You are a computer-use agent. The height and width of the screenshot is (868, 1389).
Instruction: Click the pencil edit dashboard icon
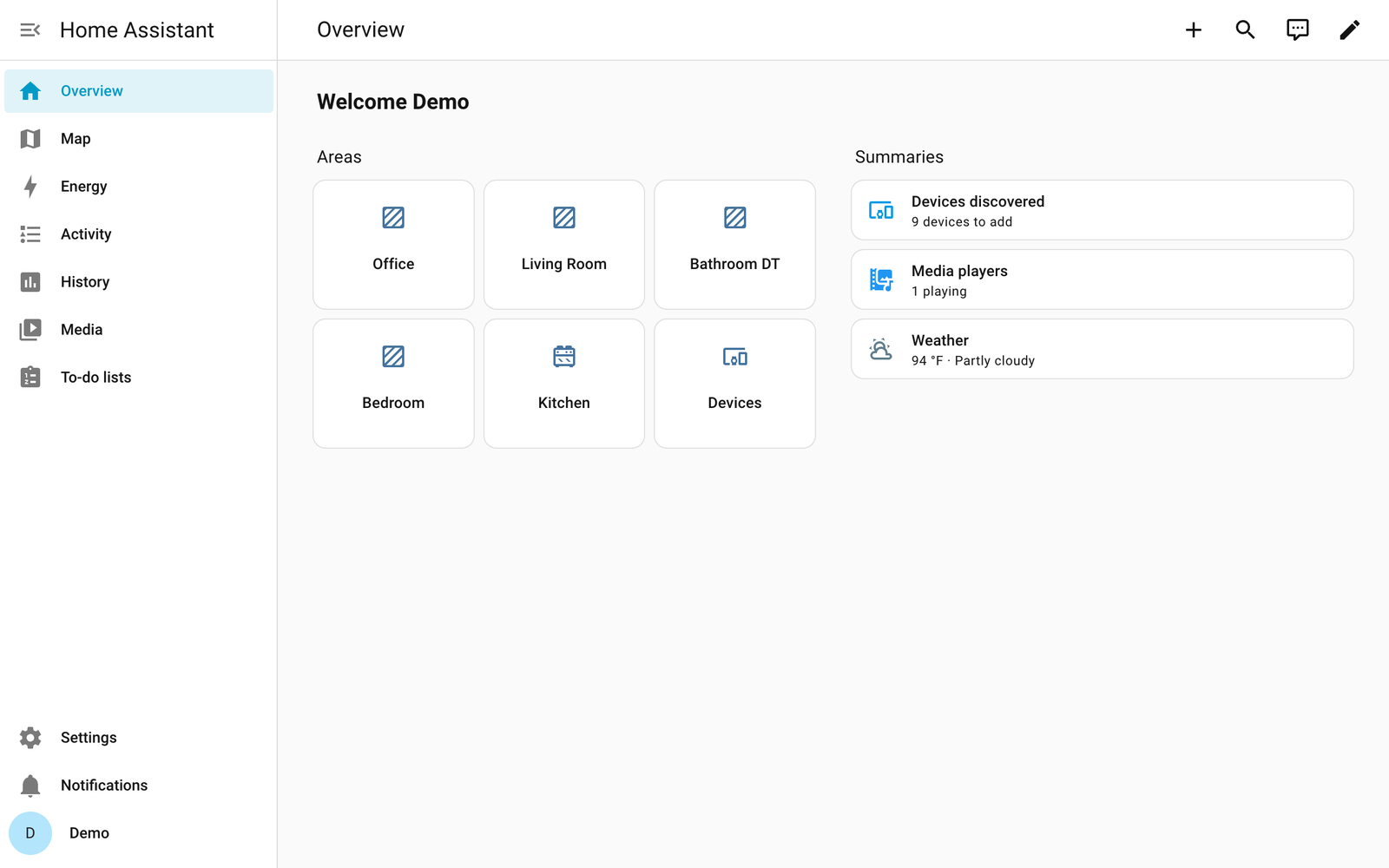click(x=1350, y=30)
